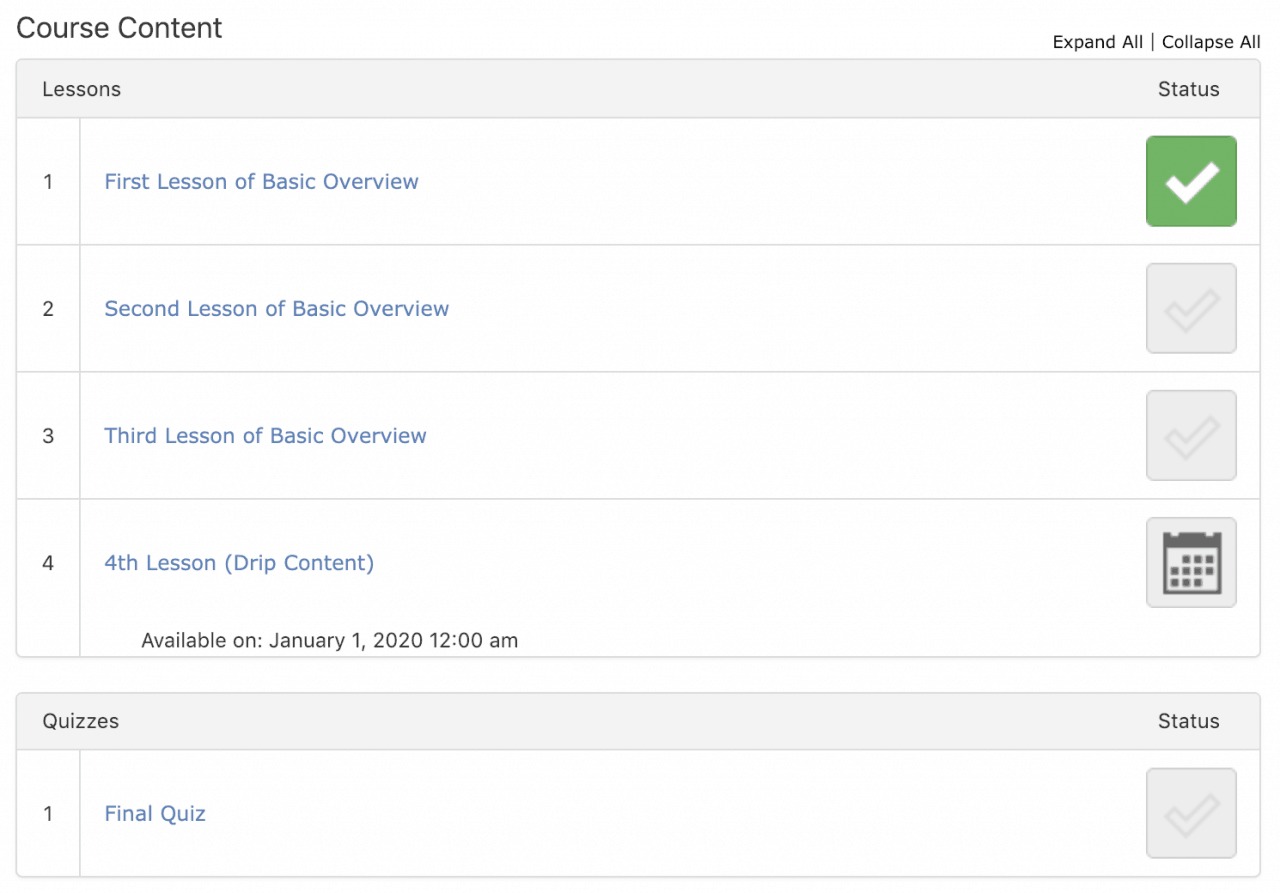
Task: Open the 4th Lesson (Drip Content) link
Action: click(239, 563)
